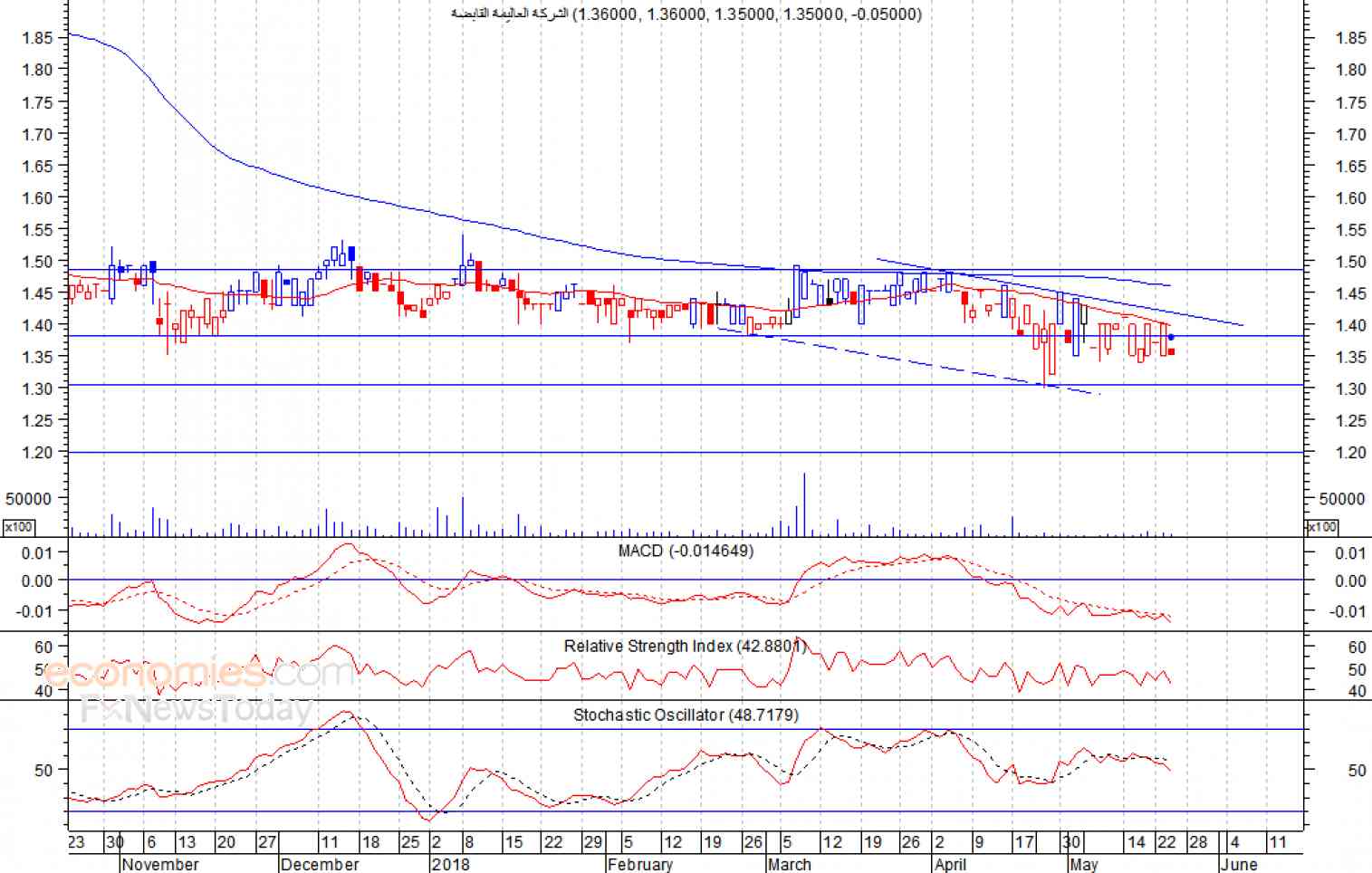Click the 1.20 value on the left price axis
The width and height of the screenshot is (1372, 873).
pos(38,452)
